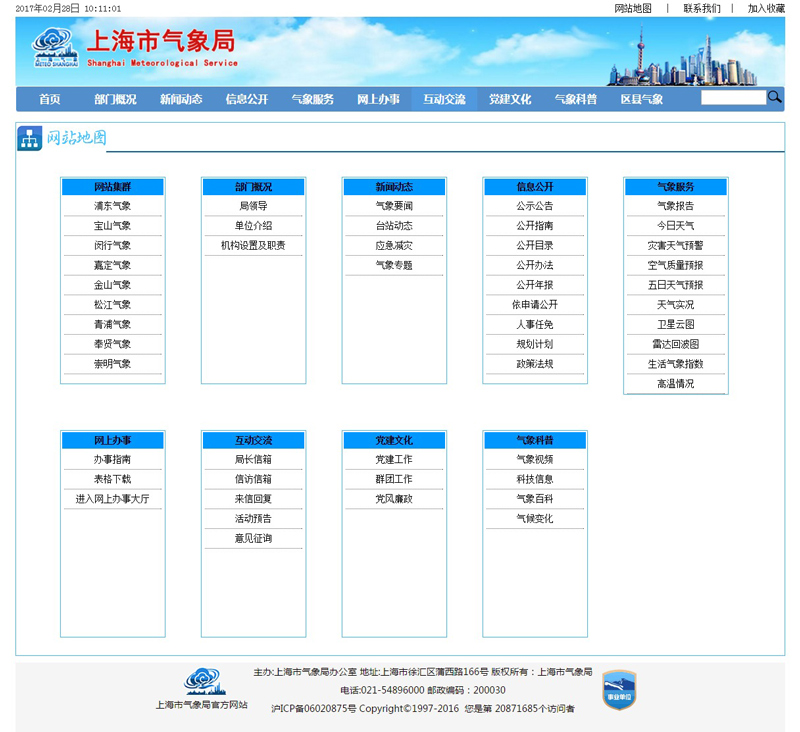
Task: Click 联系我们 link at top right
Action: point(702,8)
